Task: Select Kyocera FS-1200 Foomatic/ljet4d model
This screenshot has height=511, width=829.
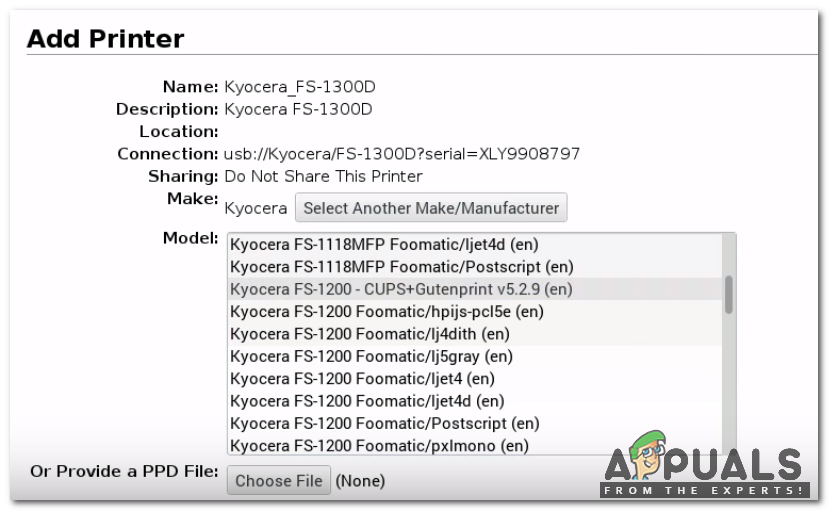Action: [475, 401]
